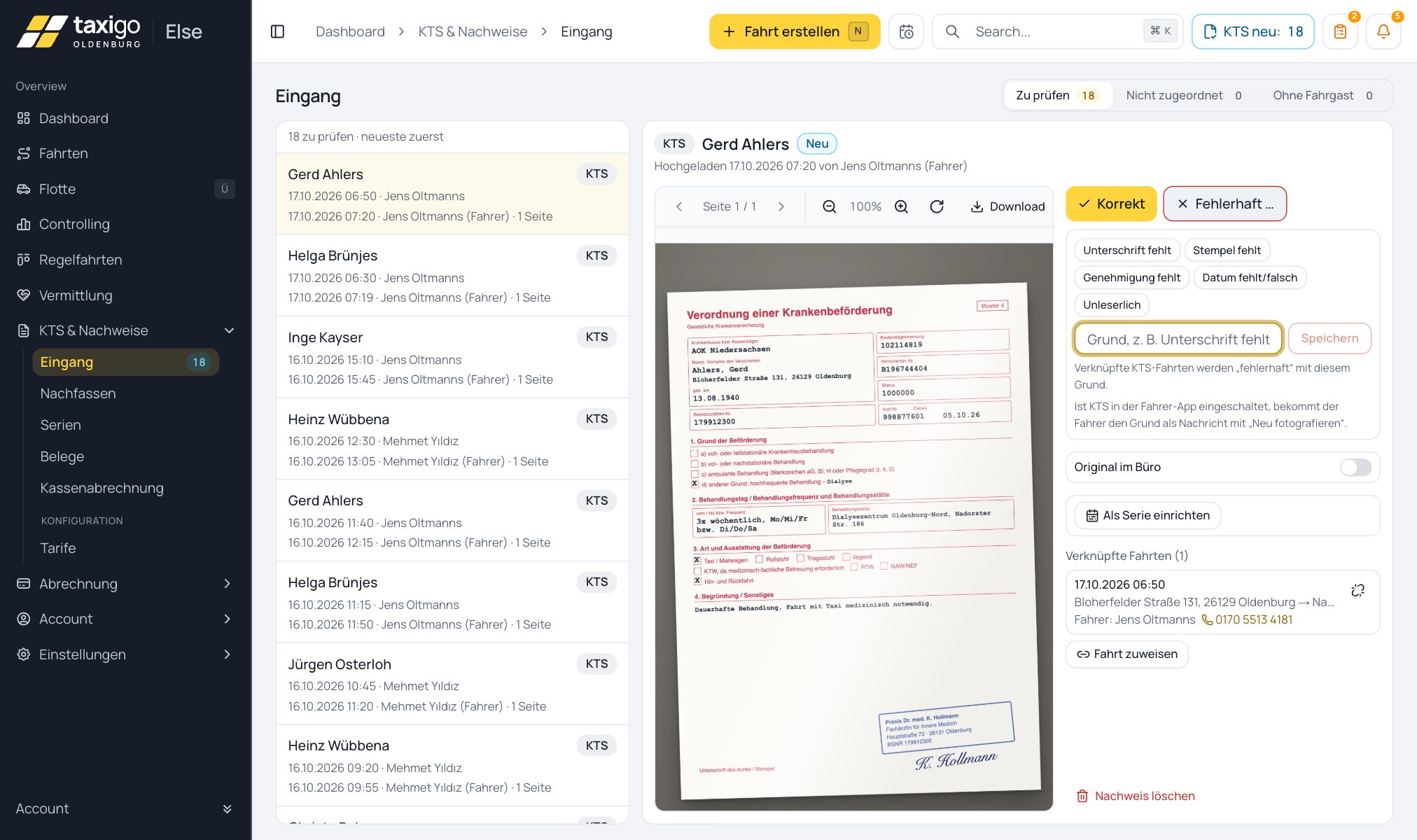Delete the document via Nachweis löschen
The height and width of the screenshot is (840, 1417).
pyautogui.click(x=1136, y=796)
